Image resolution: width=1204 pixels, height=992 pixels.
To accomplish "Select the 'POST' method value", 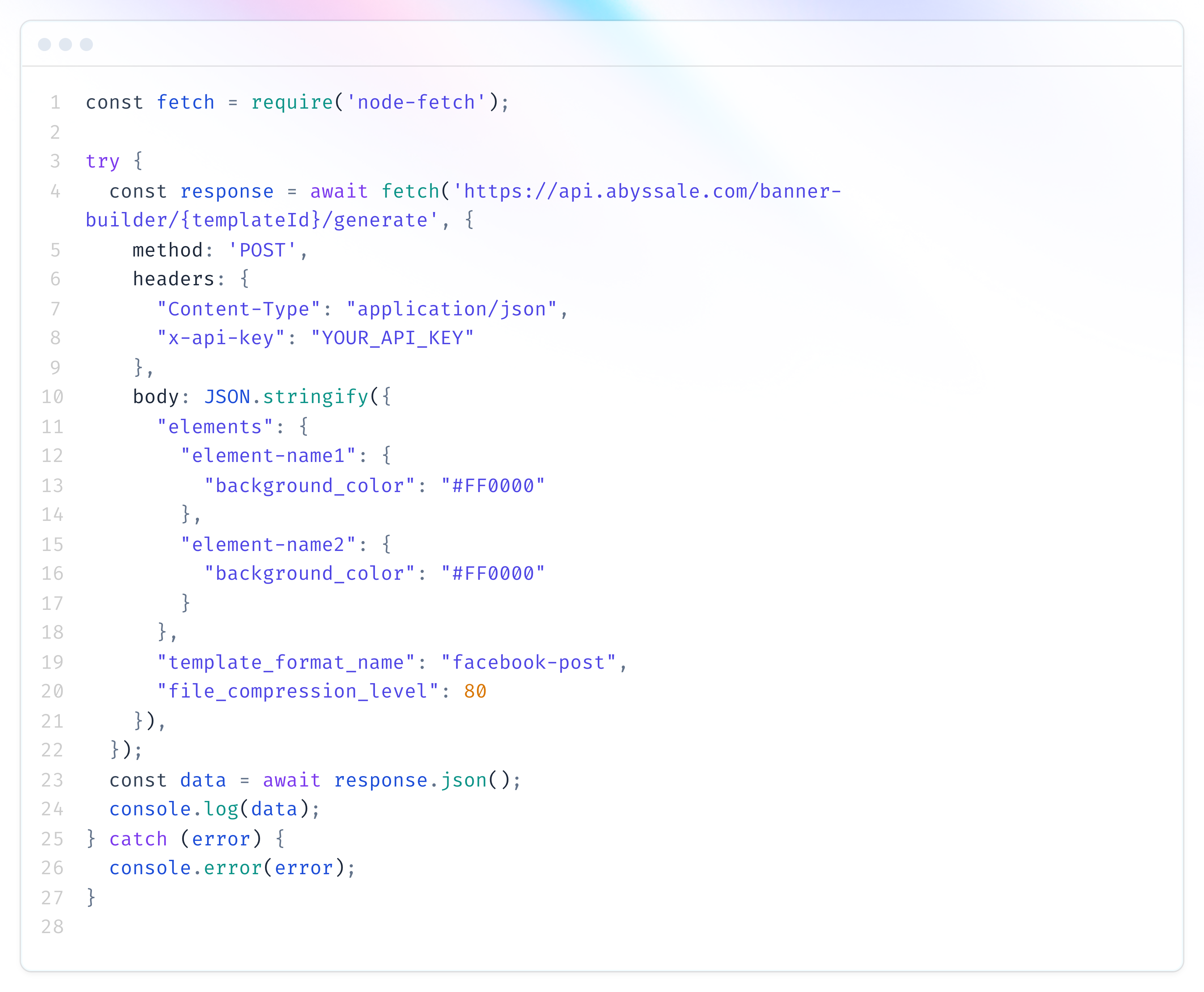I will click(262, 250).
